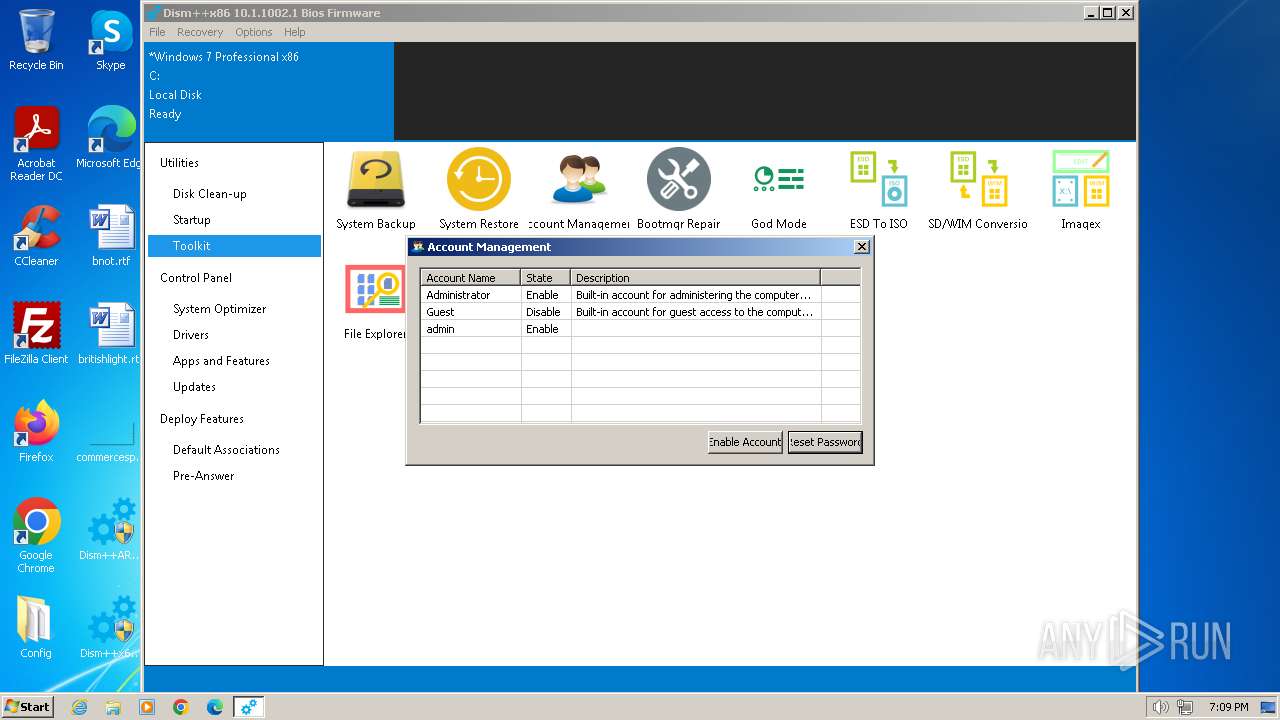Open Edge from the taskbar
1280x720 pixels.
pos(215,707)
